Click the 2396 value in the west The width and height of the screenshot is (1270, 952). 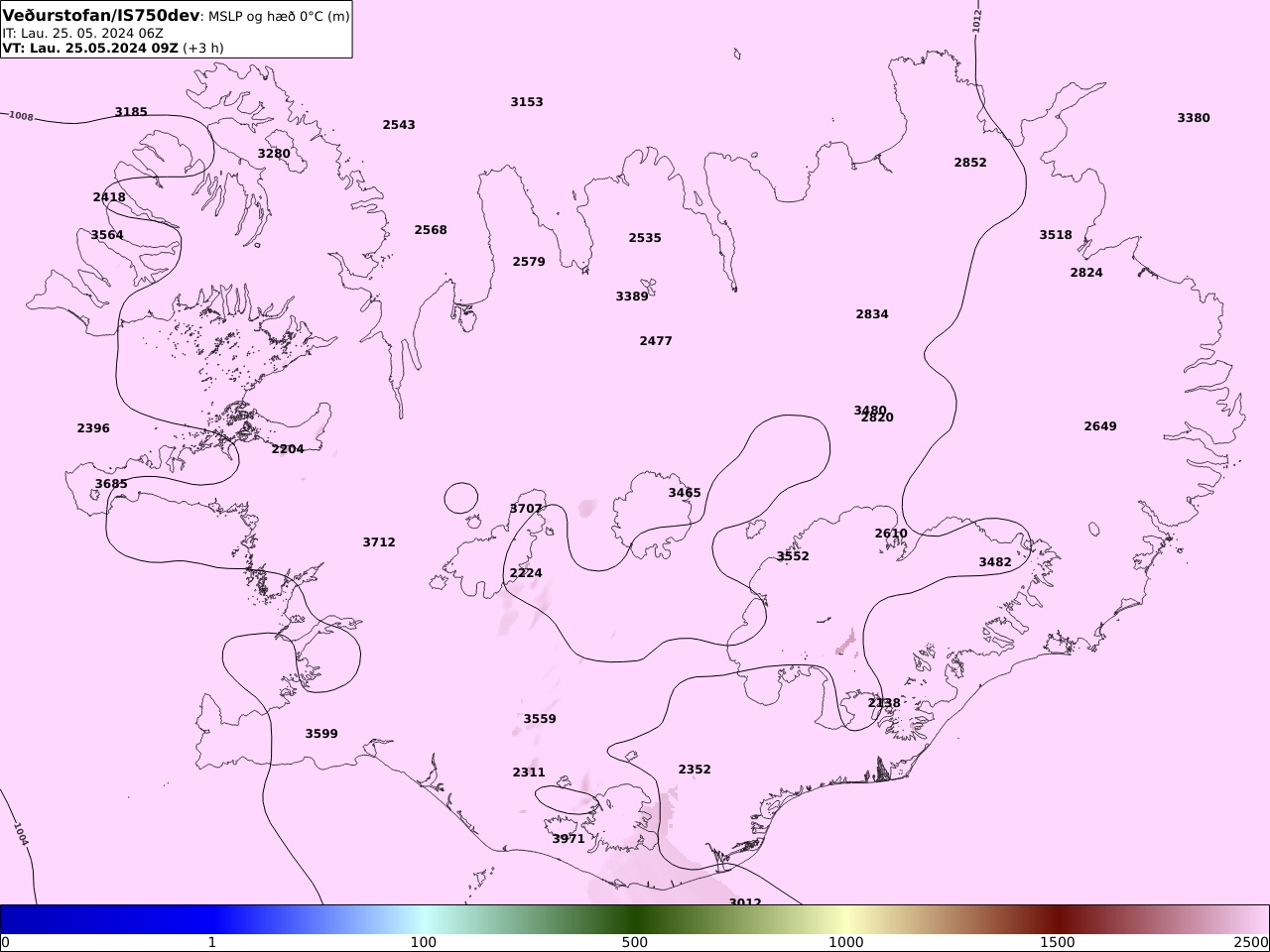point(93,428)
